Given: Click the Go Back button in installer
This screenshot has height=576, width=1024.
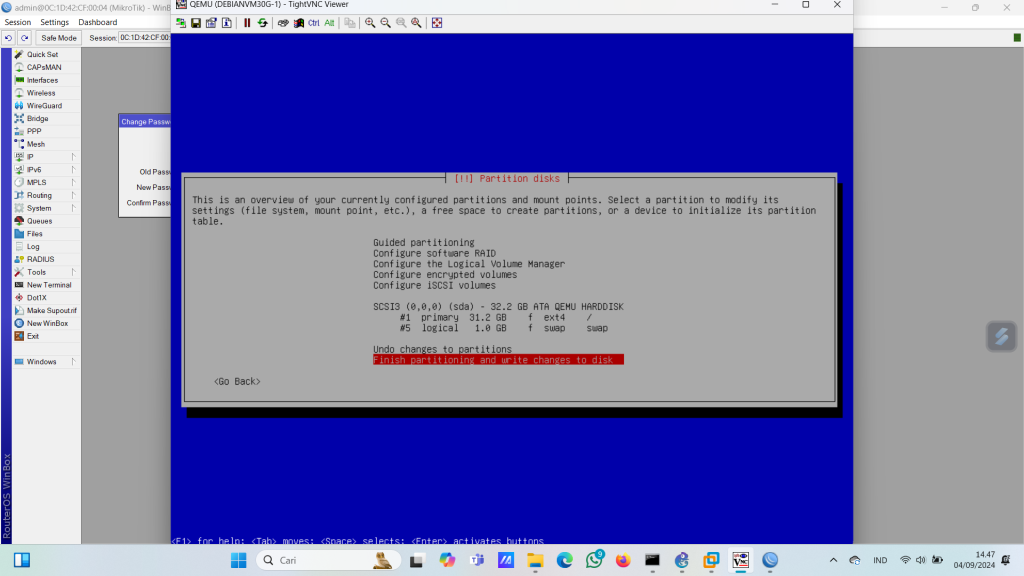Looking at the screenshot, I should [237, 381].
